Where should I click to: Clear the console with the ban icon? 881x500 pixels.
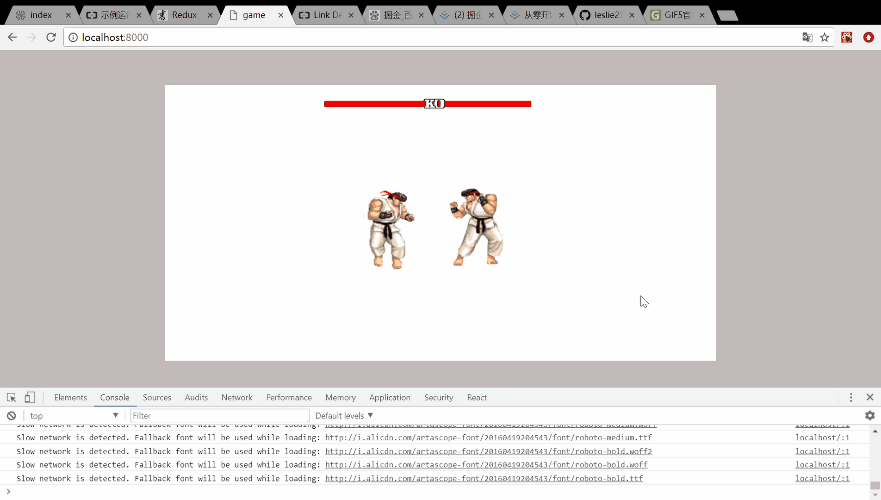(x=11, y=416)
